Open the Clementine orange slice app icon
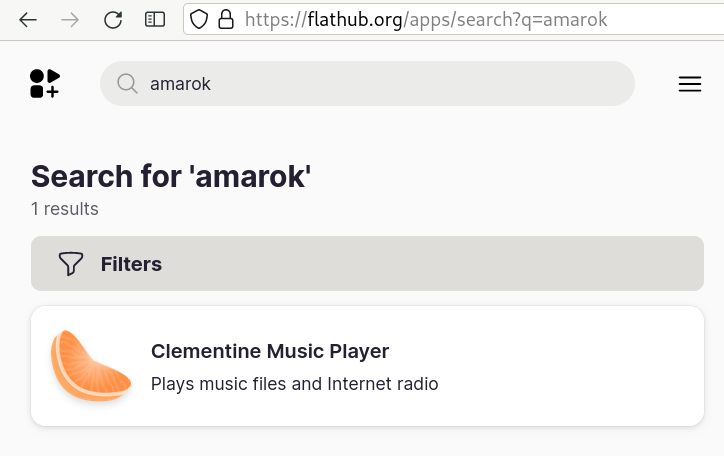The height and width of the screenshot is (456, 724). 90,366
